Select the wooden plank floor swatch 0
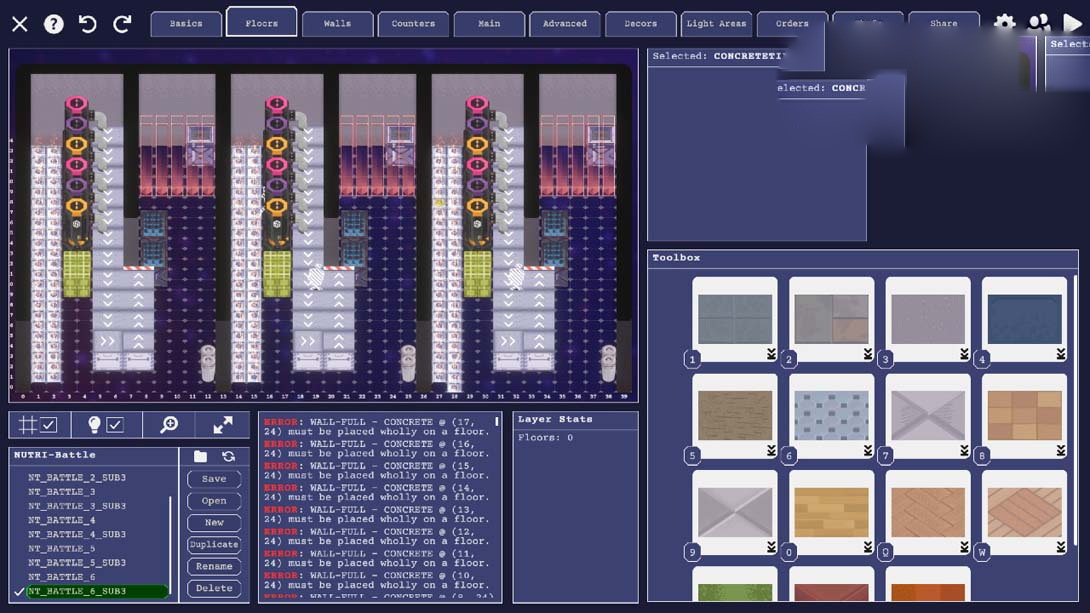The image size is (1090, 613). click(x=831, y=512)
